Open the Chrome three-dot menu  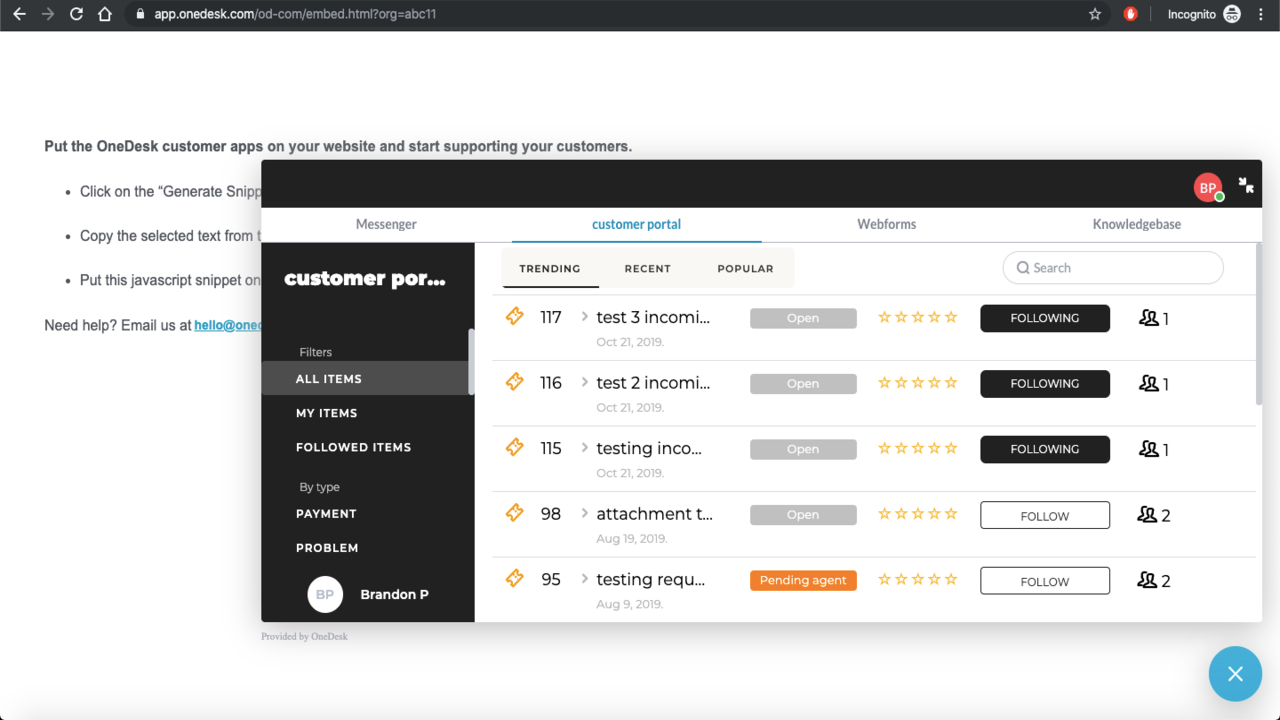point(1261,14)
